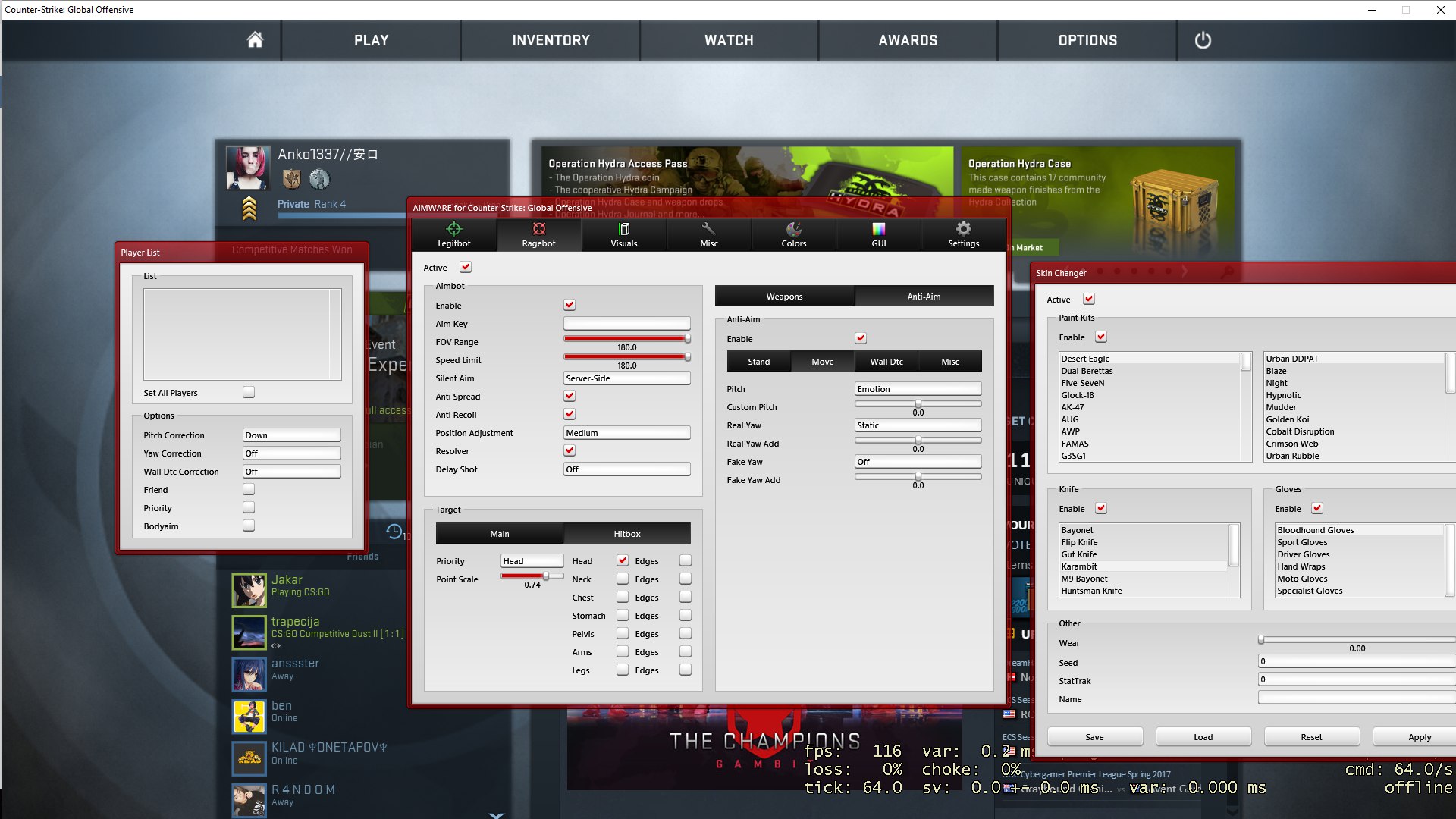Image resolution: width=1456 pixels, height=819 pixels.
Task: Adjust FOV Range slider
Action: click(627, 338)
